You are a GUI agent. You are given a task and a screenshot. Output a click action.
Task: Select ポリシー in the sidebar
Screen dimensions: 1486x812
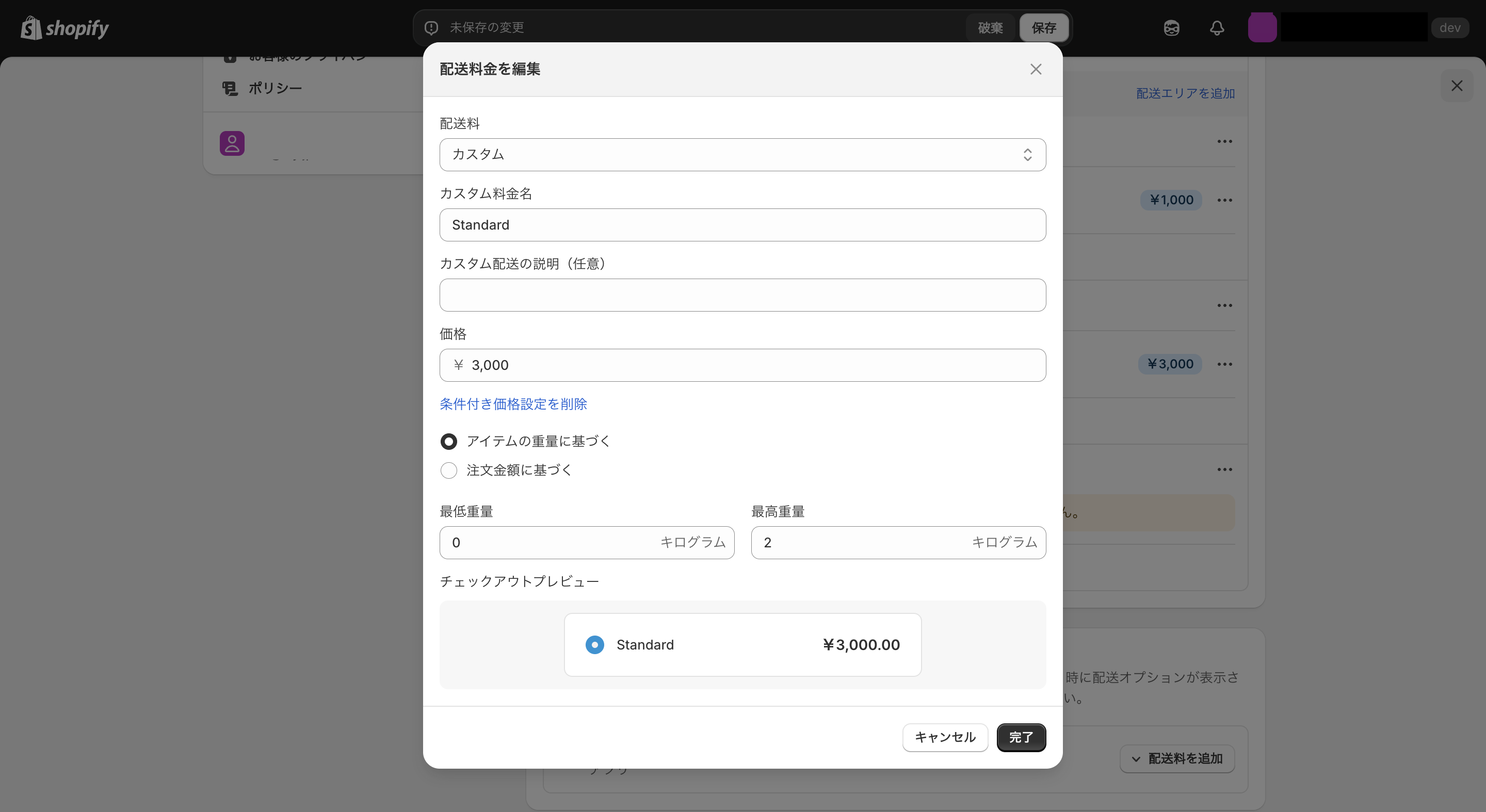[x=274, y=88]
